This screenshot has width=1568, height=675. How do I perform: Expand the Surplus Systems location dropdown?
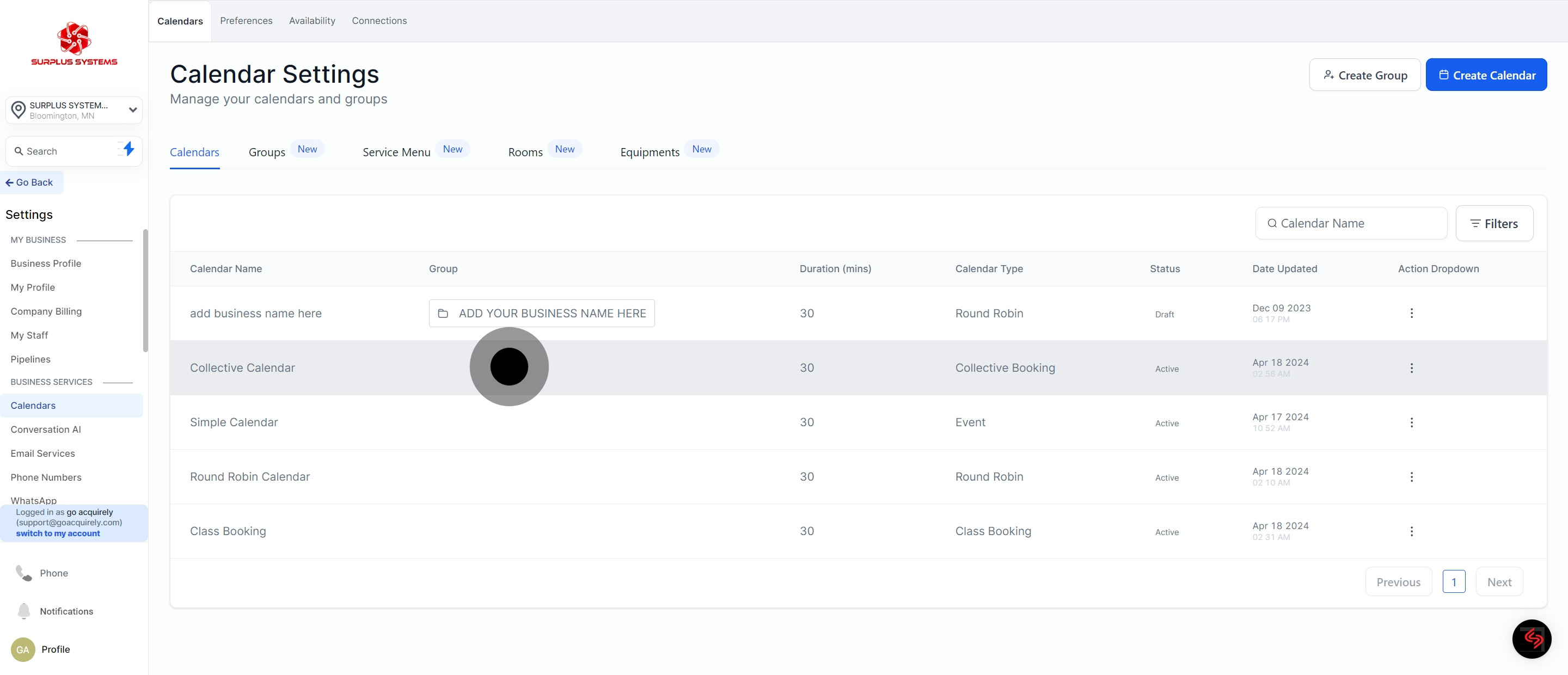tap(132, 110)
